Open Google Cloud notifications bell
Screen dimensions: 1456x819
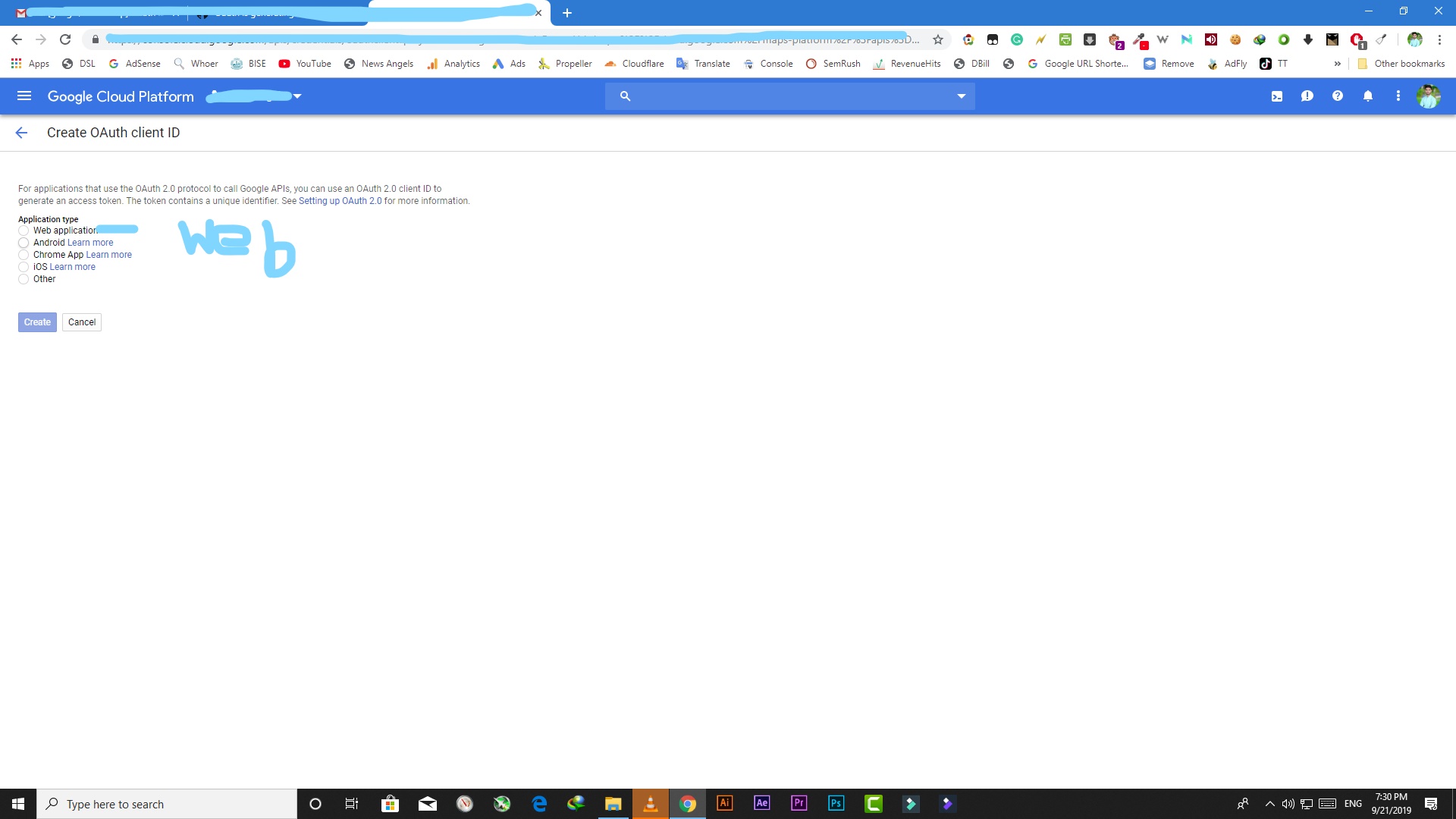coord(1367,96)
